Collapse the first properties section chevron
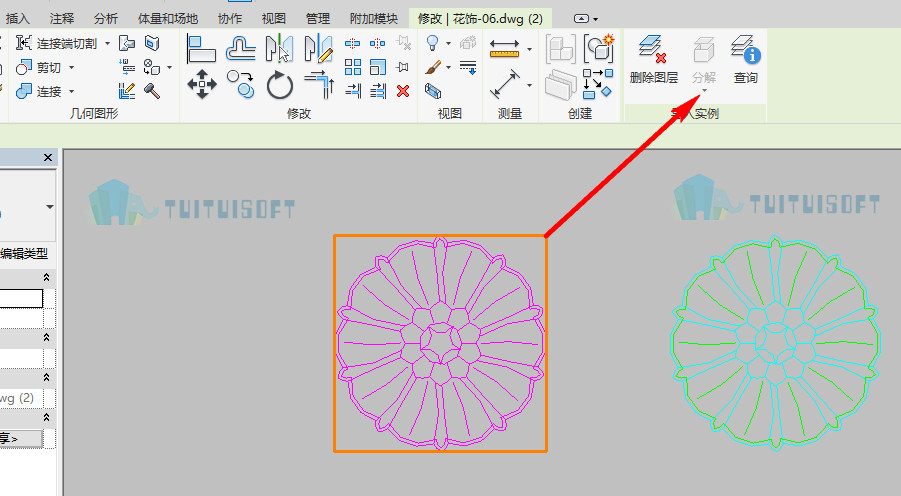Viewport: 901px width, 496px height. (x=47, y=278)
